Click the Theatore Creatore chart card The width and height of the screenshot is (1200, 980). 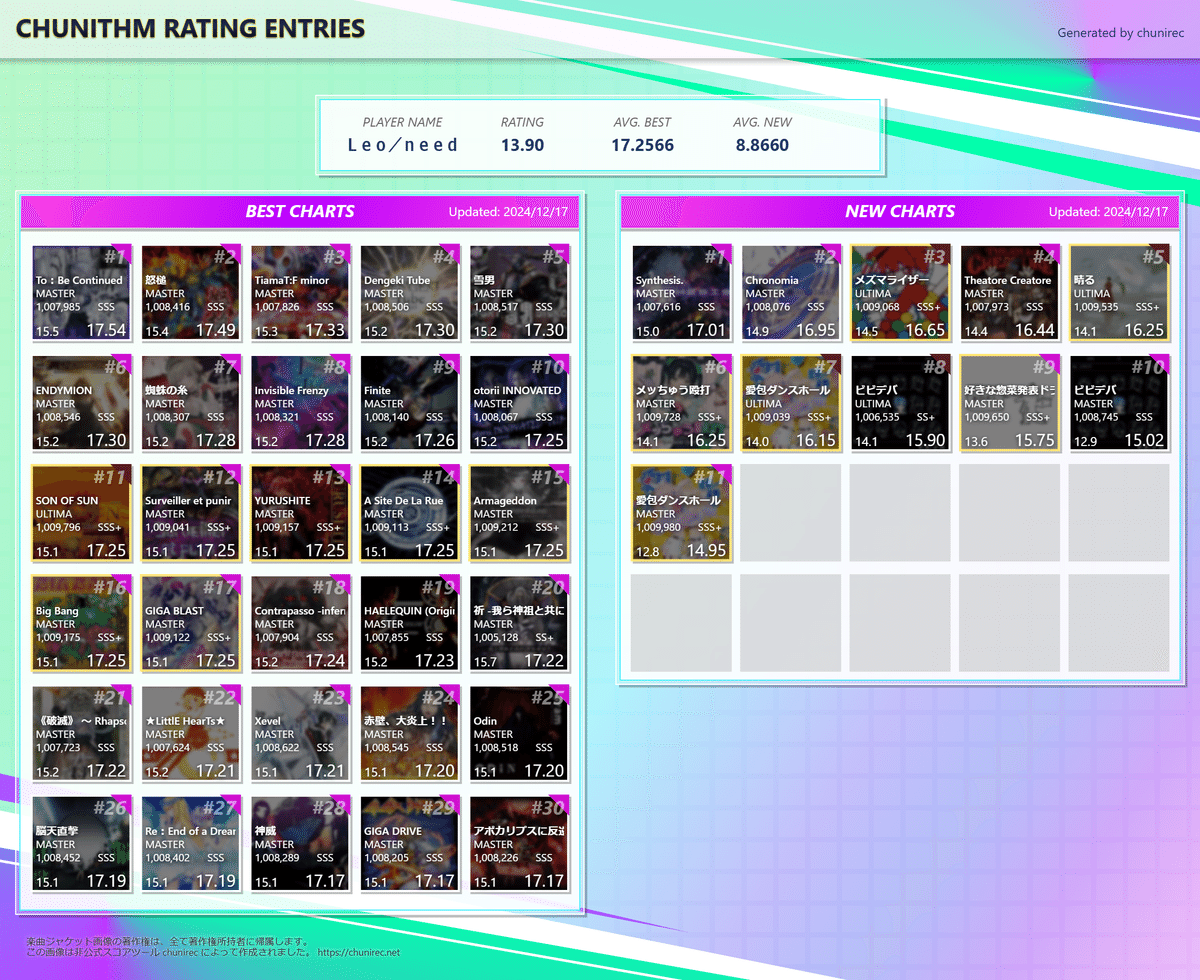[1010, 293]
